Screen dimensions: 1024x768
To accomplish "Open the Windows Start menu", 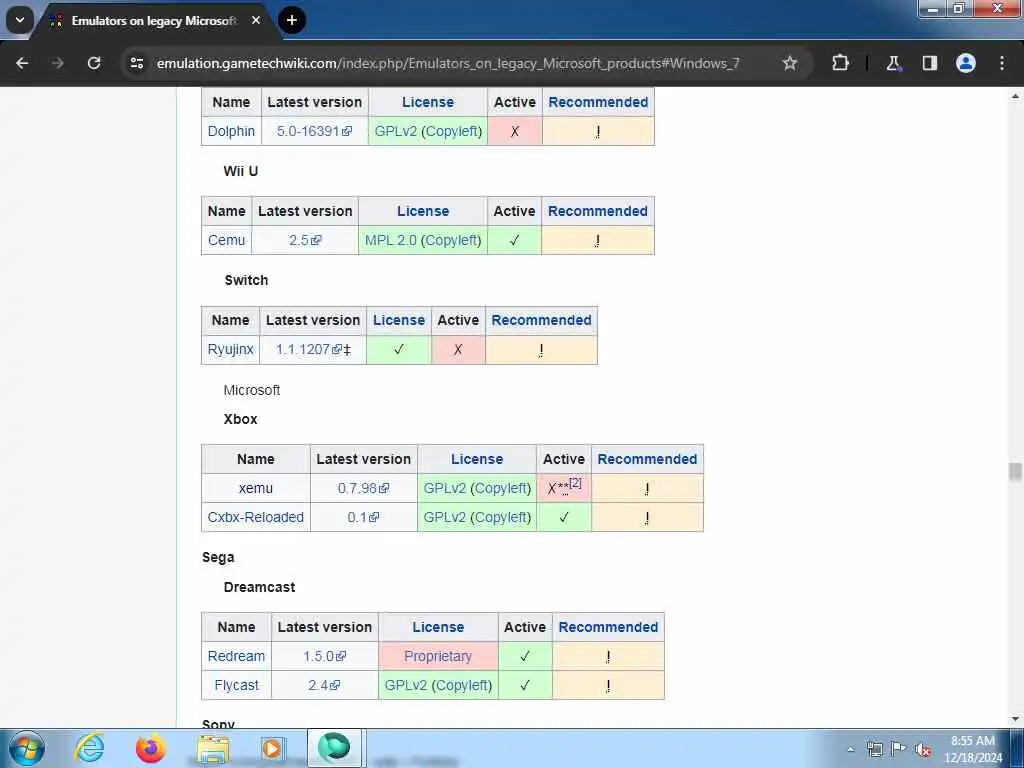I will [x=27, y=748].
